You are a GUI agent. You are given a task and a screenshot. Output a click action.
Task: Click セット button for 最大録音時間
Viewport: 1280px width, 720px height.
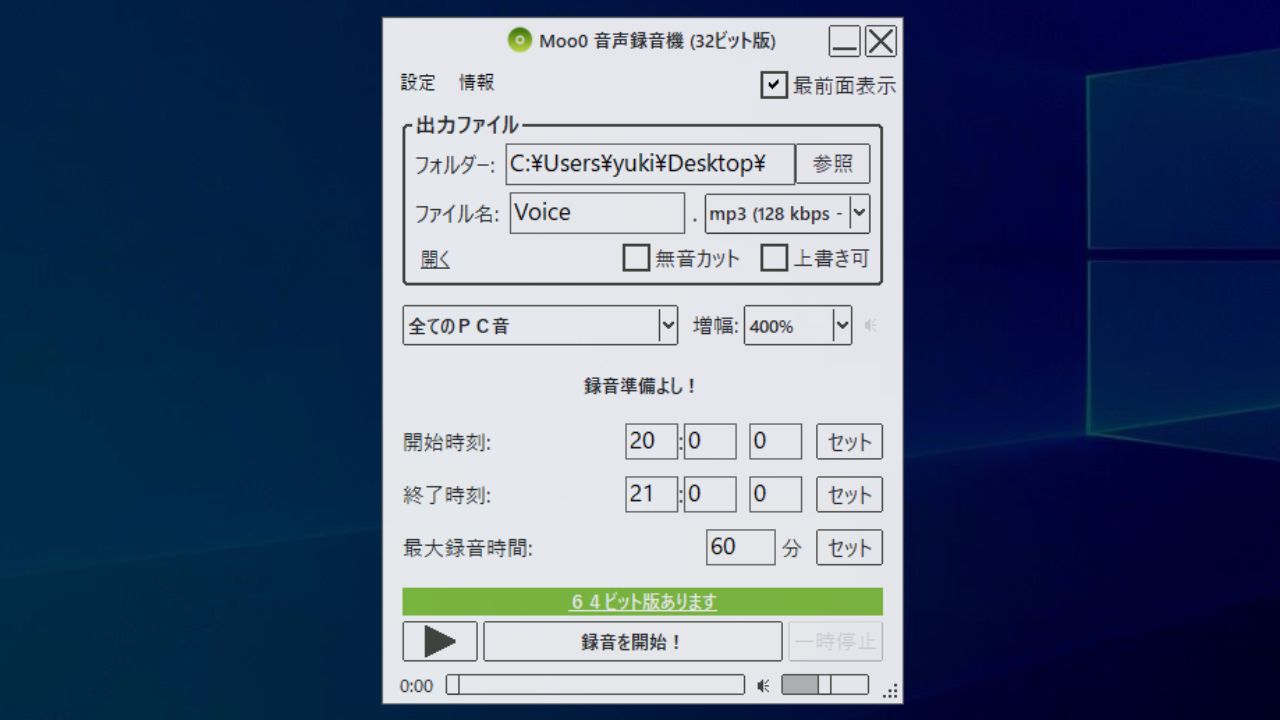coord(849,547)
